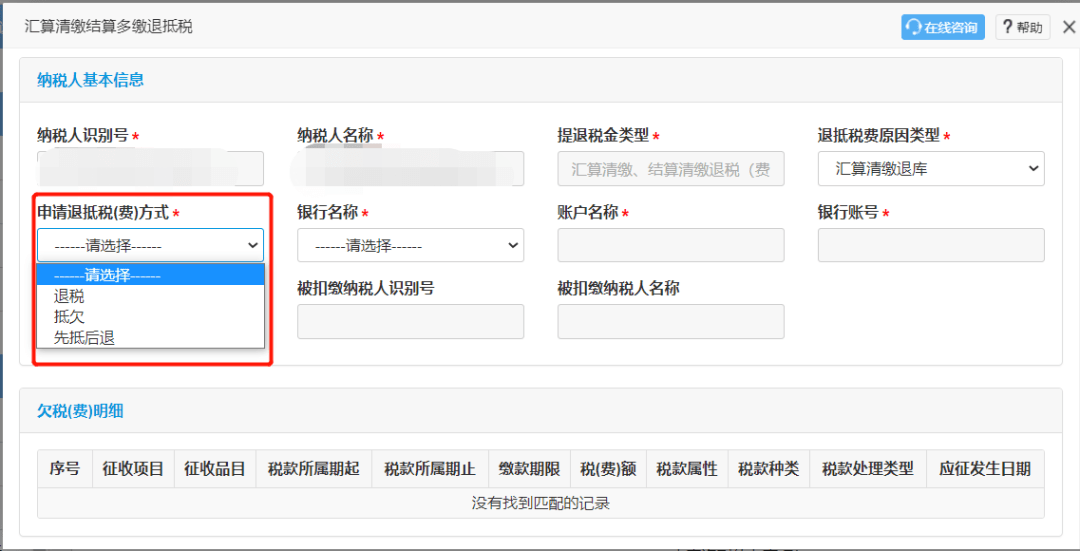Click the 应征发生日期 column header
This screenshot has width=1080, height=551.
[984, 468]
